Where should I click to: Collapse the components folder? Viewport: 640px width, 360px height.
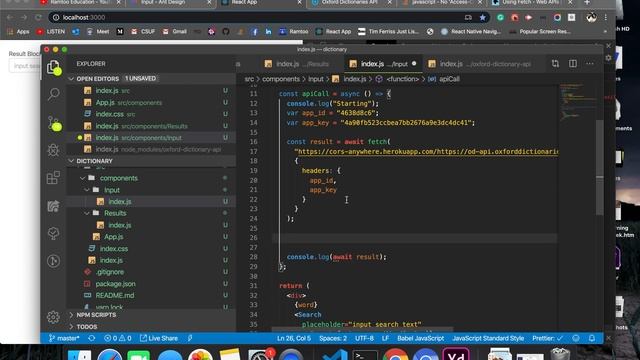click(82, 178)
